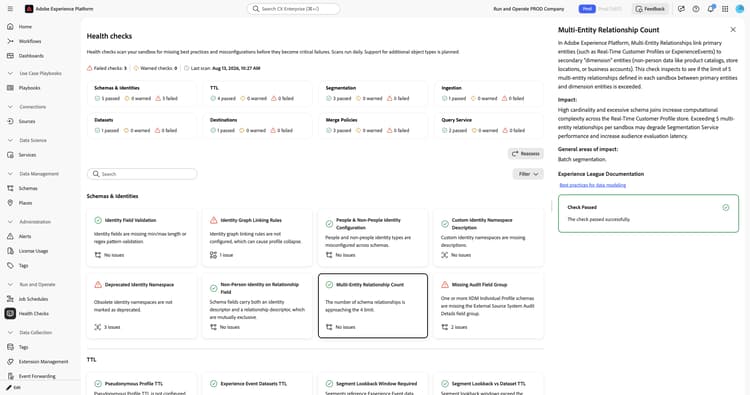Image resolution: width=750 pixels, height=395 pixels.
Task: Open Alerts under Administration
Action: [25, 236]
